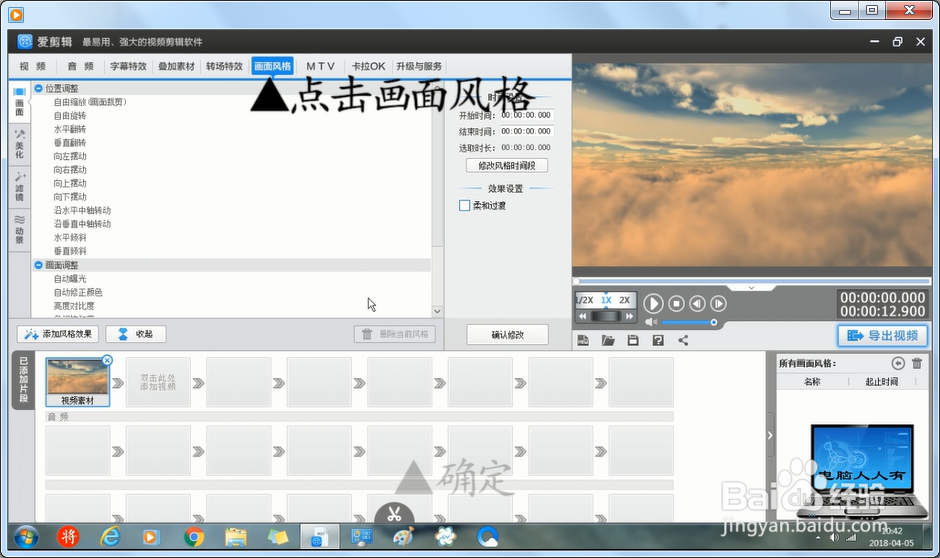Select the 水平翻转 effect
Image resolution: width=940 pixels, height=558 pixels.
(70, 129)
